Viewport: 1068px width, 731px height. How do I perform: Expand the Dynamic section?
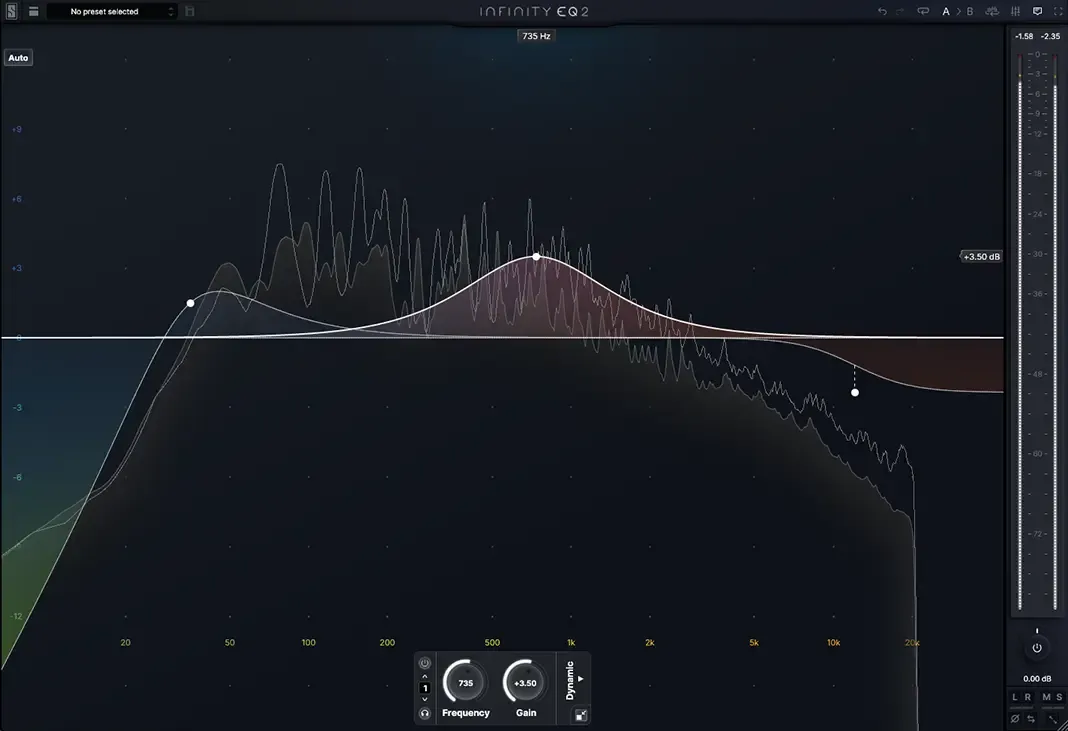(x=574, y=680)
